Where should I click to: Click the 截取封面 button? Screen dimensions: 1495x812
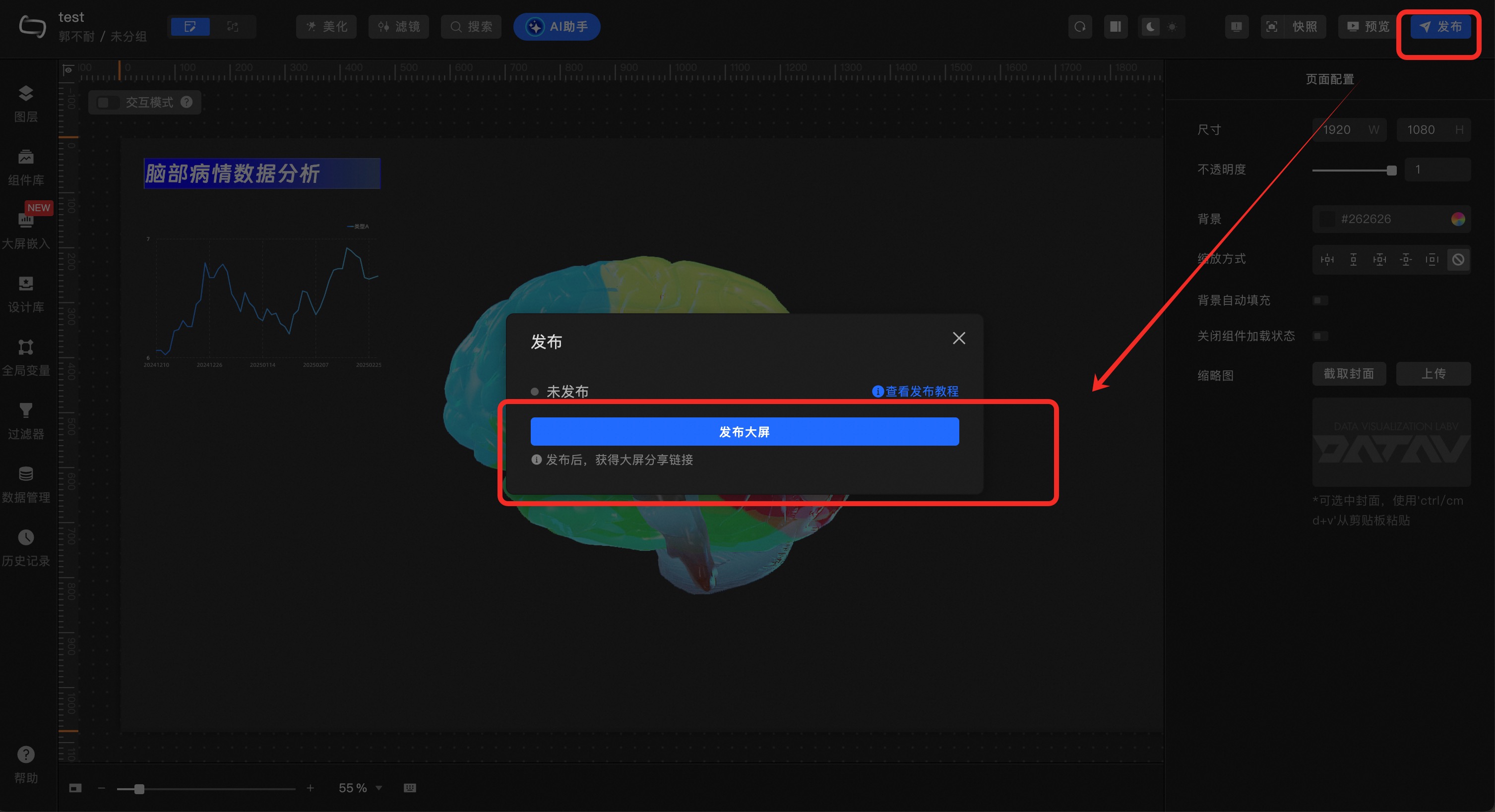click(x=1349, y=374)
